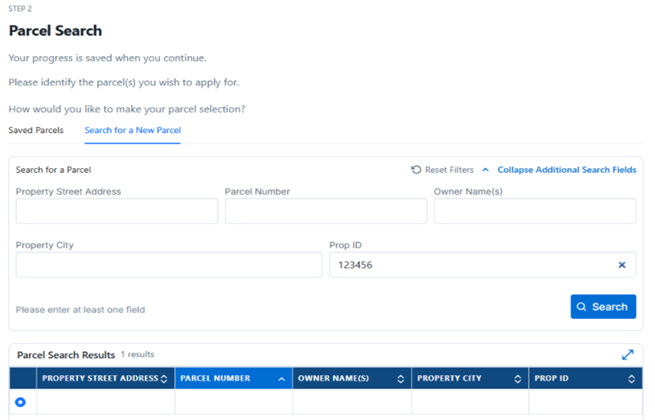Screen dimensions: 655x420
Task: Focus the Parcel Number input field
Action: pos(325,211)
